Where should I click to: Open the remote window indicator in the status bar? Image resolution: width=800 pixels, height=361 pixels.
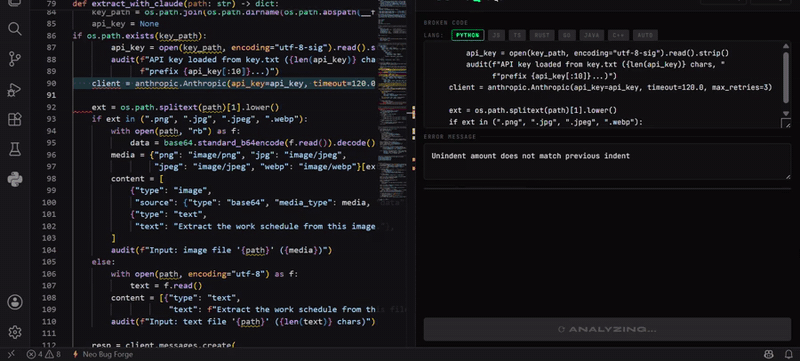(11, 354)
